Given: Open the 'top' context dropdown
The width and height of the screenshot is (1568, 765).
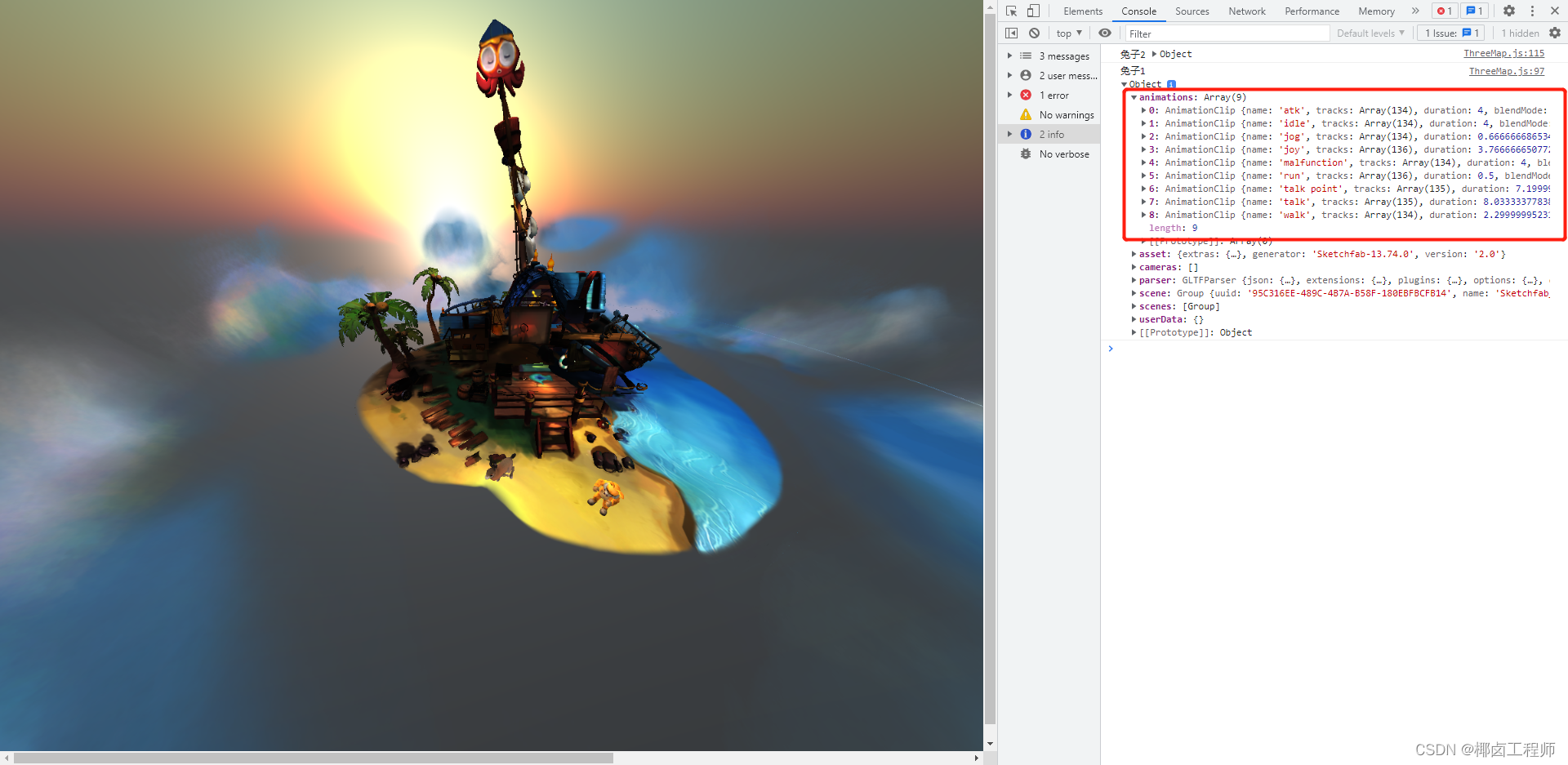Looking at the screenshot, I should pyautogui.click(x=1069, y=33).
